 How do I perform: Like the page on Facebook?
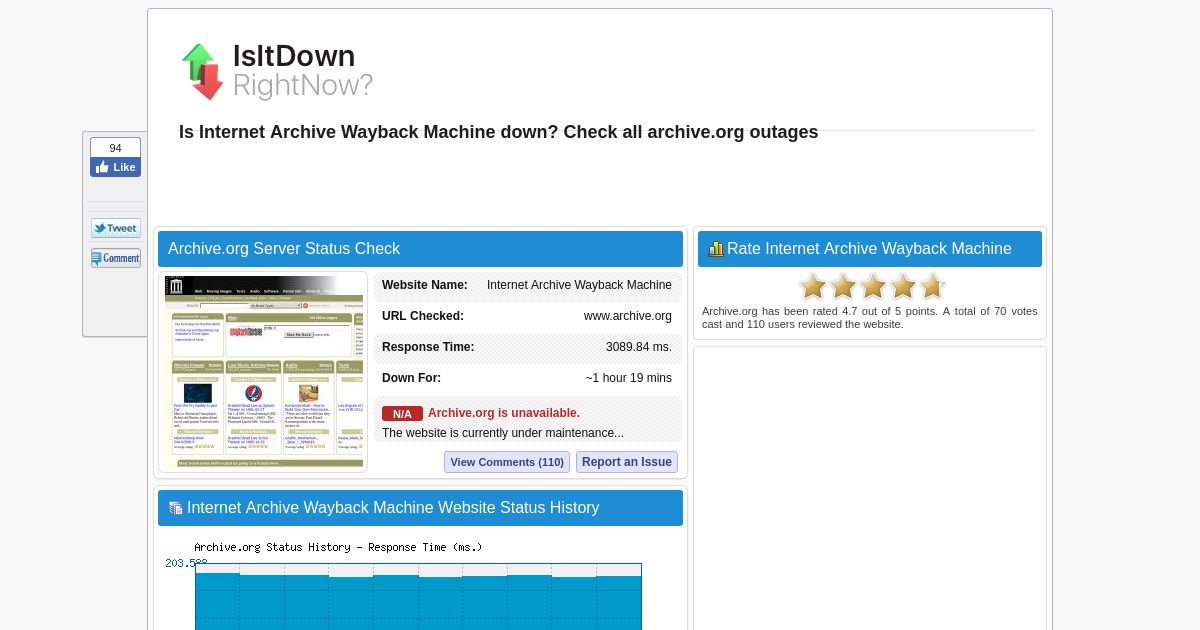pos(115,167)
